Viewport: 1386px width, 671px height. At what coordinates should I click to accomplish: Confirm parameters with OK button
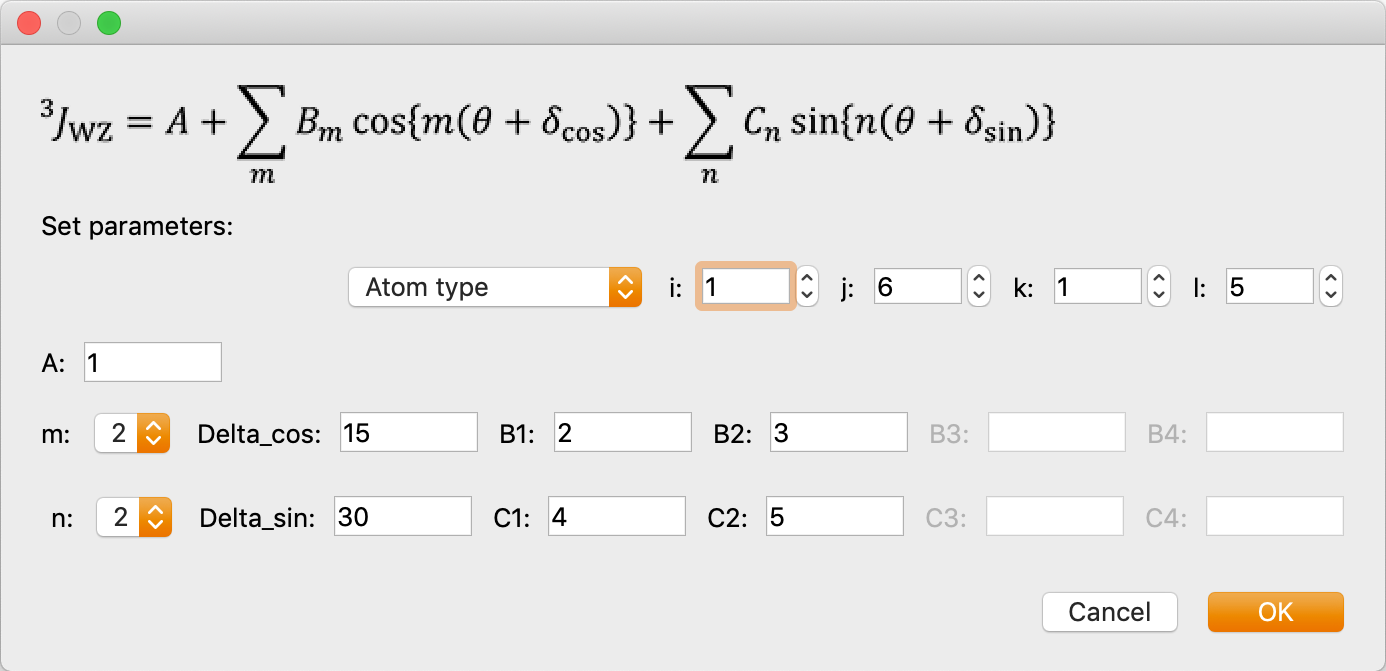point(1275,612)
